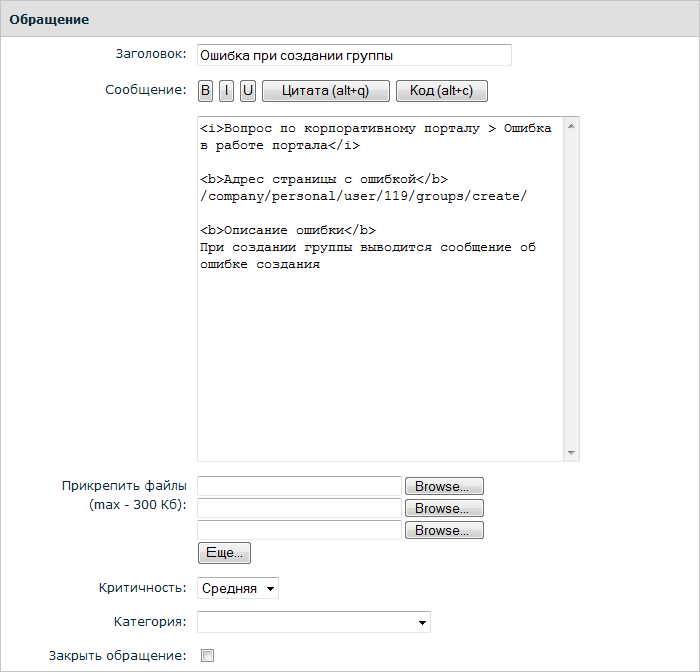Click inside the Сообщение message text area

pyautogui.click(x=380, y=350)
